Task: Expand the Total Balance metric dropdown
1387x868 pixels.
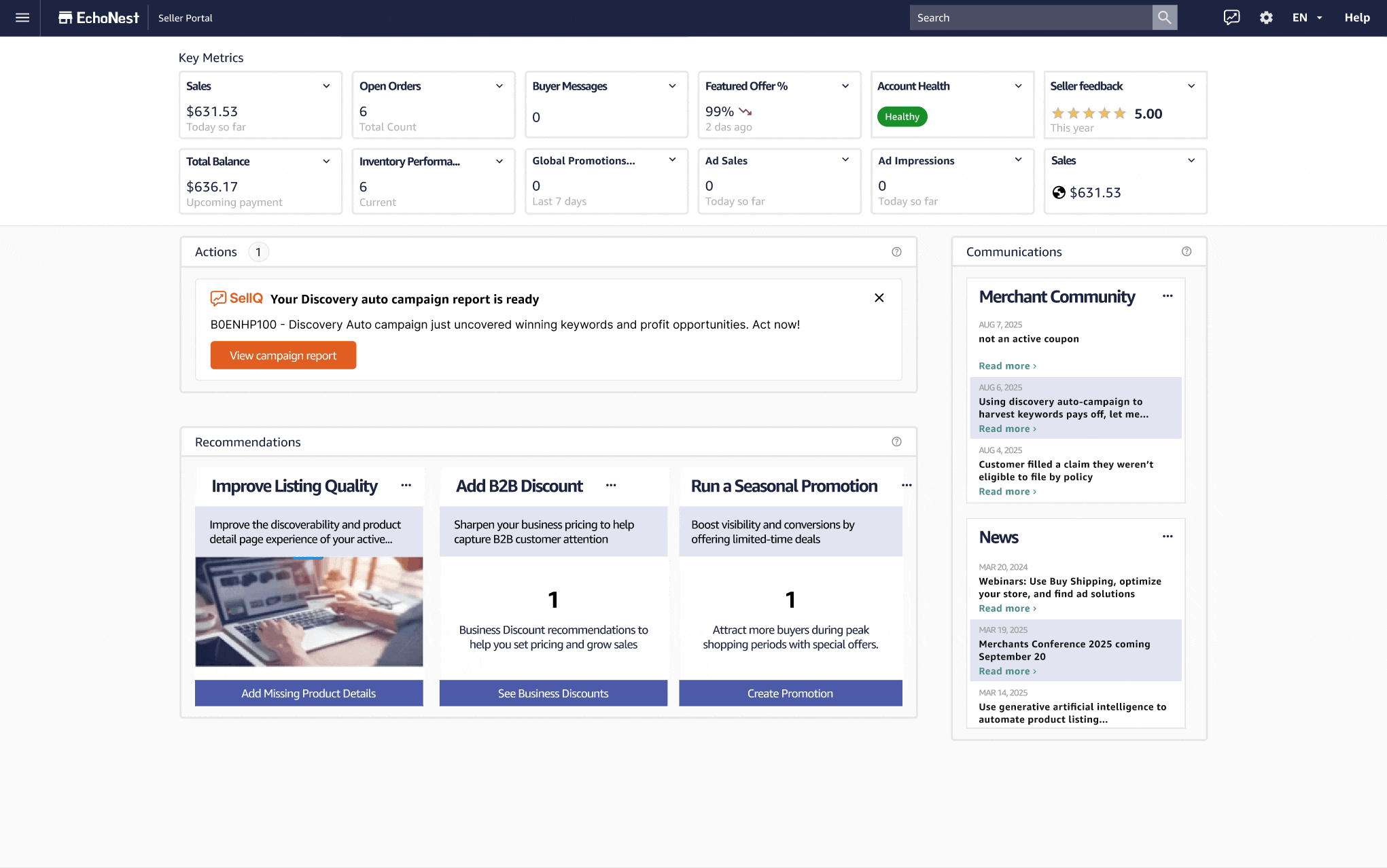Action: 326,162
